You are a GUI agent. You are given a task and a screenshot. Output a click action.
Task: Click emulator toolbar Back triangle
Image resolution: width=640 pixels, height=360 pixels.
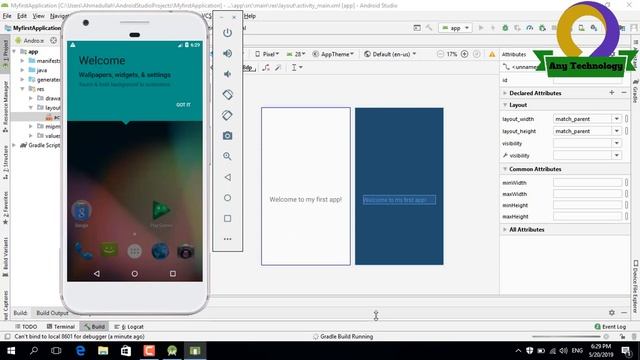(x=227, y=177)
